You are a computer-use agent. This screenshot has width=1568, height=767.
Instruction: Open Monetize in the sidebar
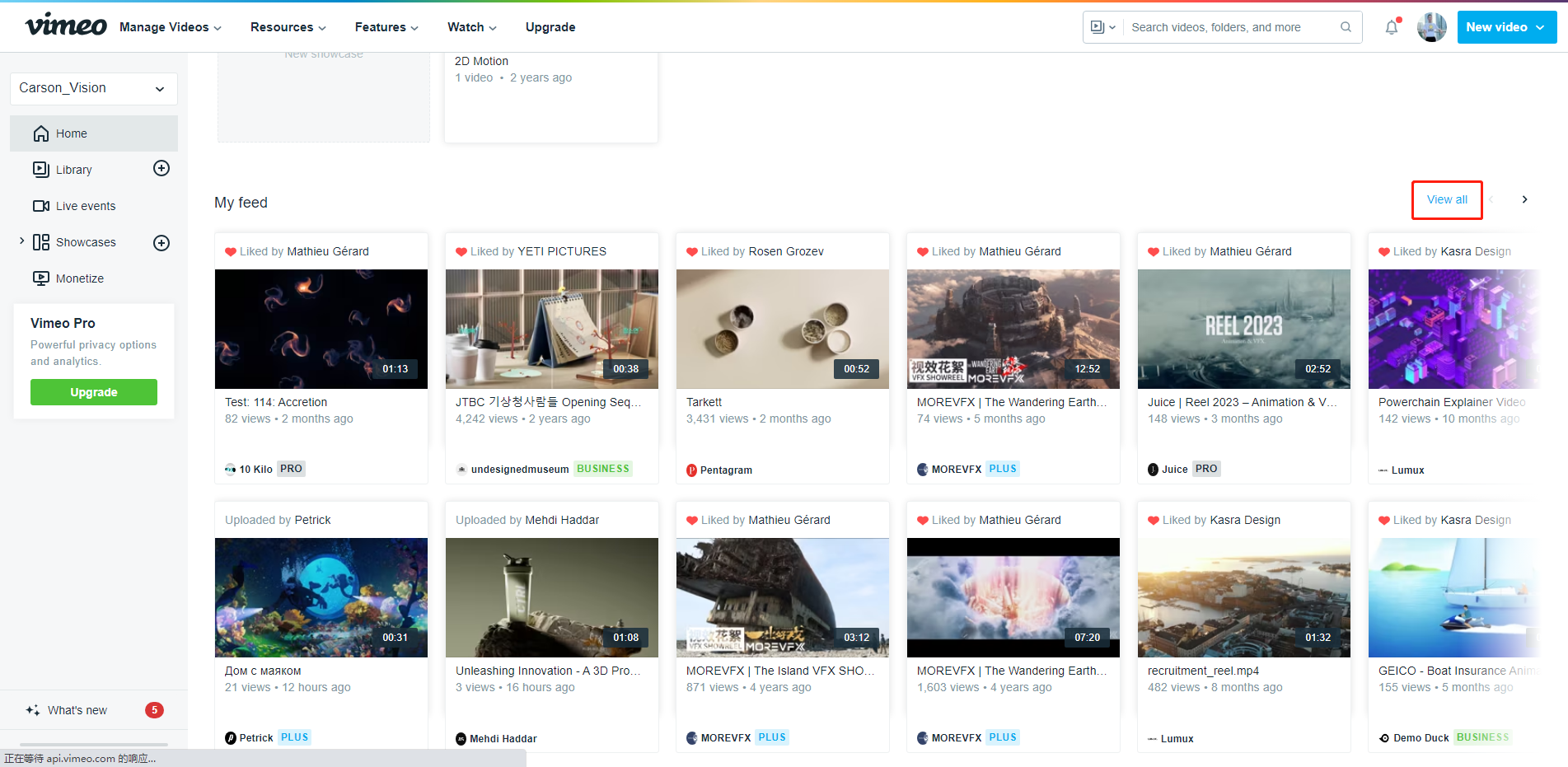click(80, 278)
